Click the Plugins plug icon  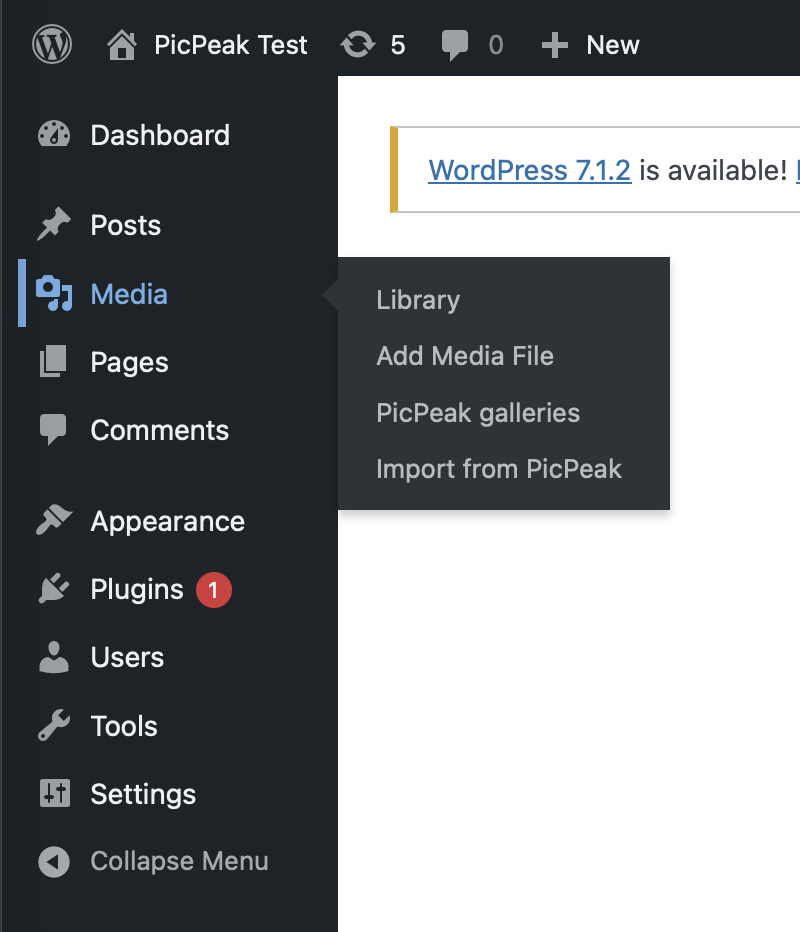[x=54, y=588]
